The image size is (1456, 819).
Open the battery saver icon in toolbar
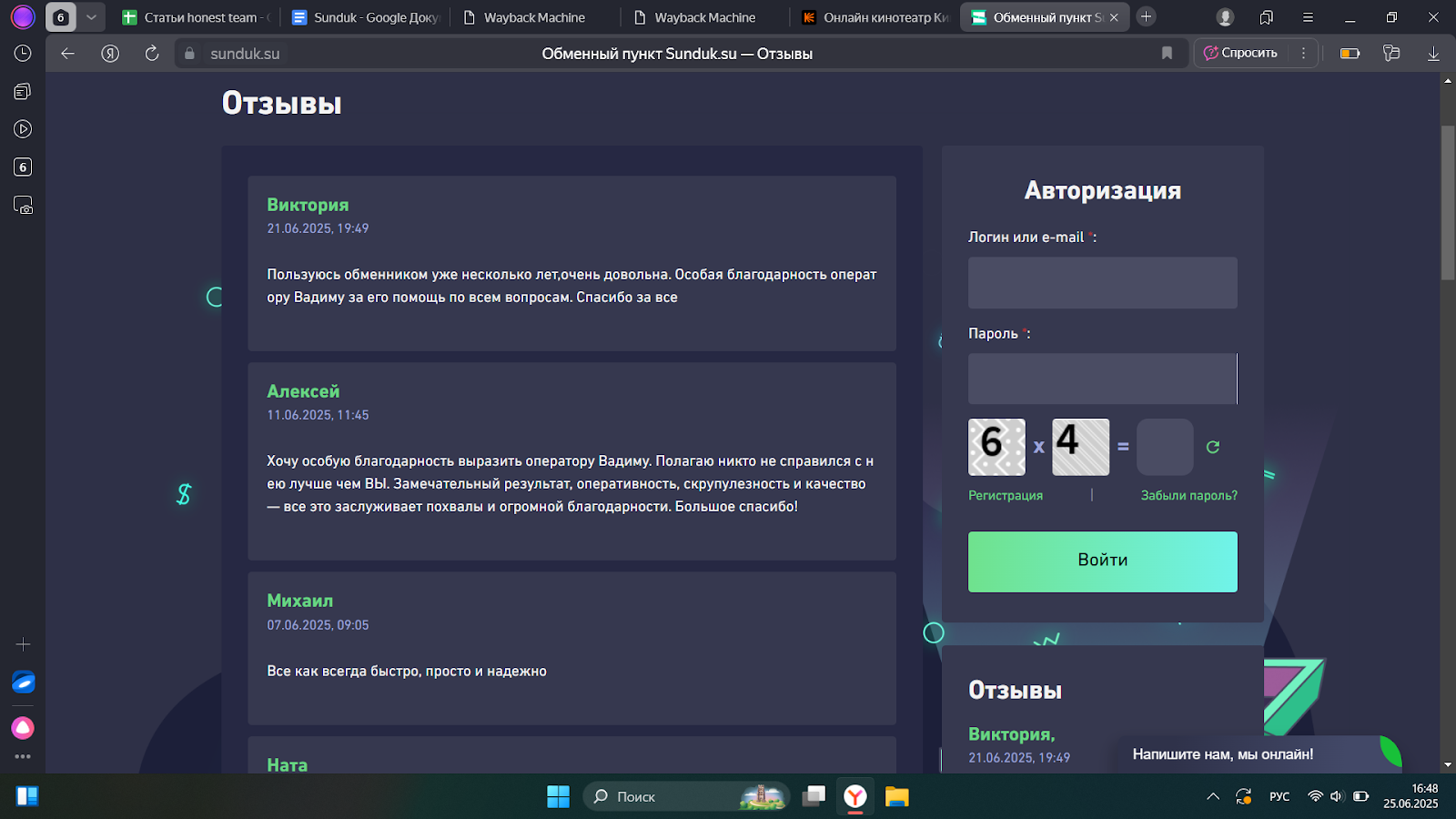[x=1350, y=54]
